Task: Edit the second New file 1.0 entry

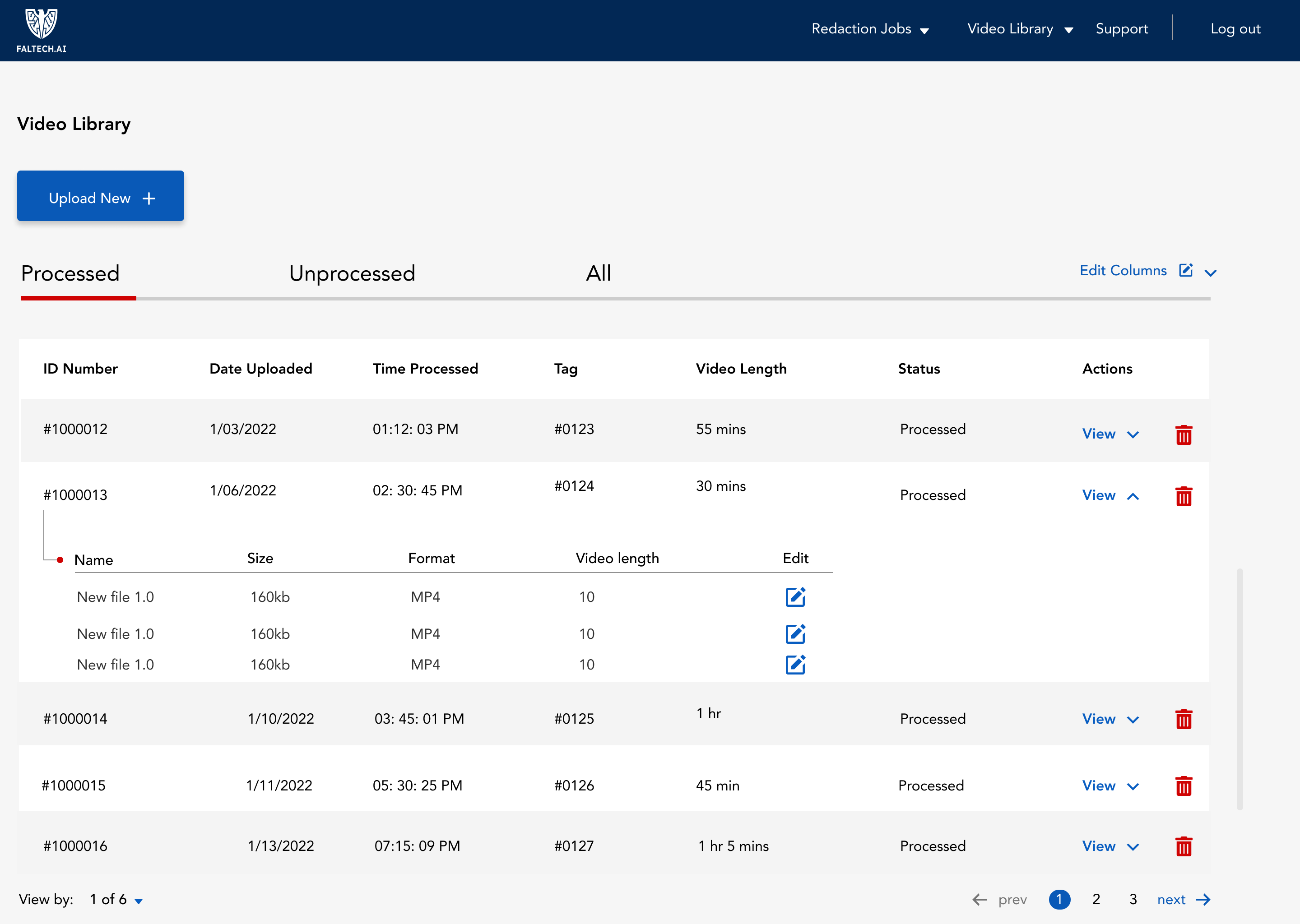Action: (x=795, y=634)
